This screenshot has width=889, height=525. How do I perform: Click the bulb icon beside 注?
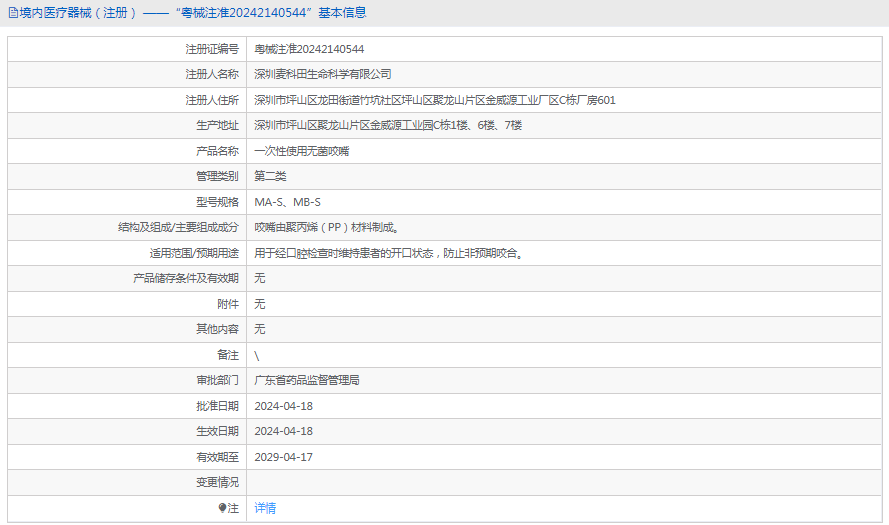point(222,508)
